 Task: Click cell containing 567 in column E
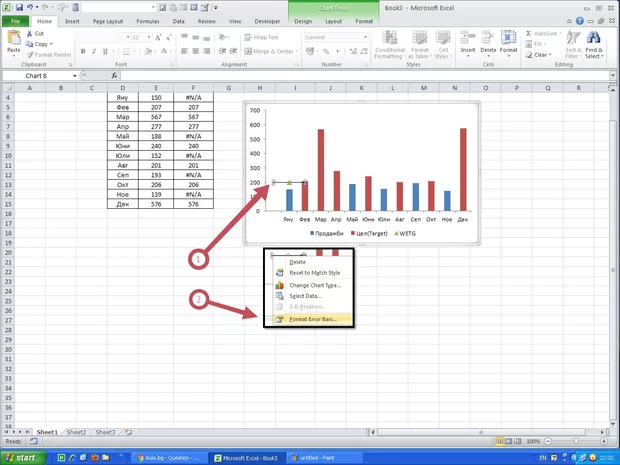(156, 117)
